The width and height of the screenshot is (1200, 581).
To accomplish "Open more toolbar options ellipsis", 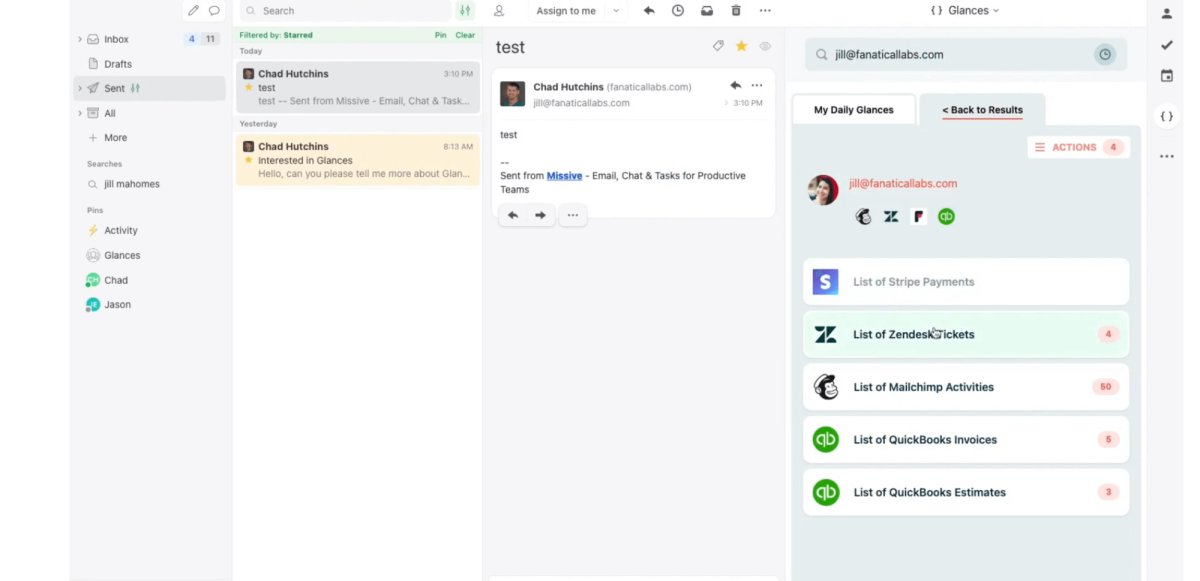I will click(765, 11).
